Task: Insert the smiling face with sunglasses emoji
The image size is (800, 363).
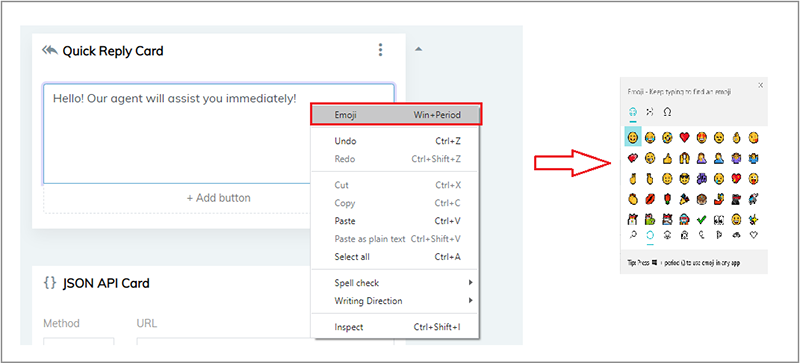Action: click(x=685, y=179)
